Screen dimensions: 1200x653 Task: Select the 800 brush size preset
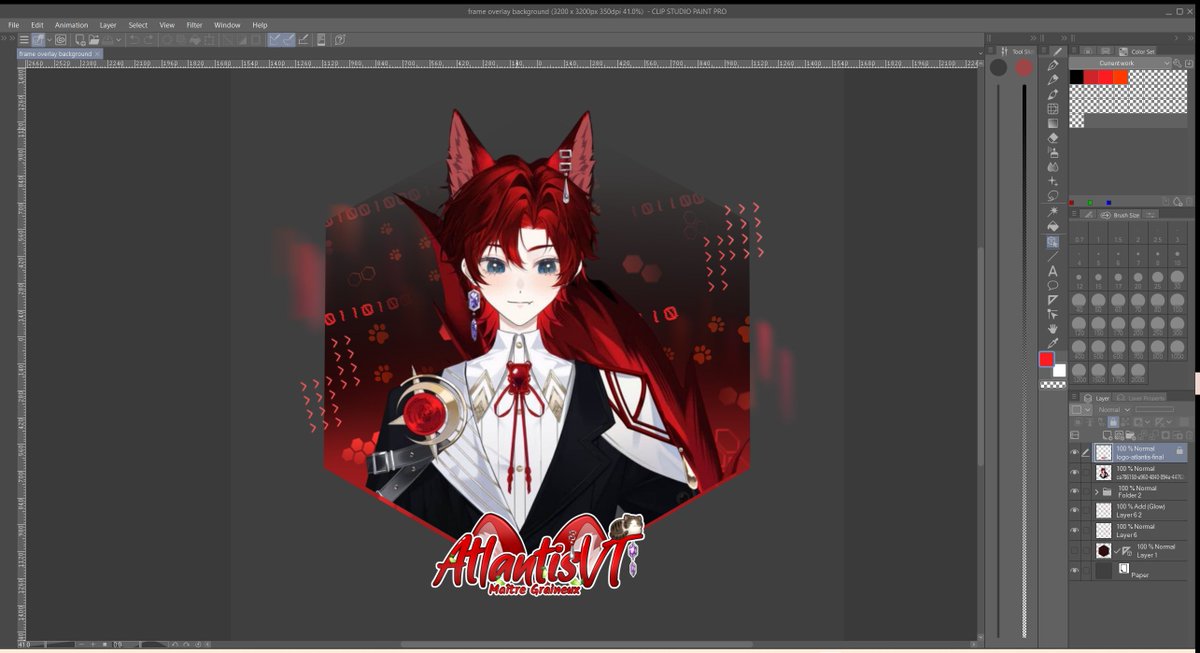point(1156,347)
